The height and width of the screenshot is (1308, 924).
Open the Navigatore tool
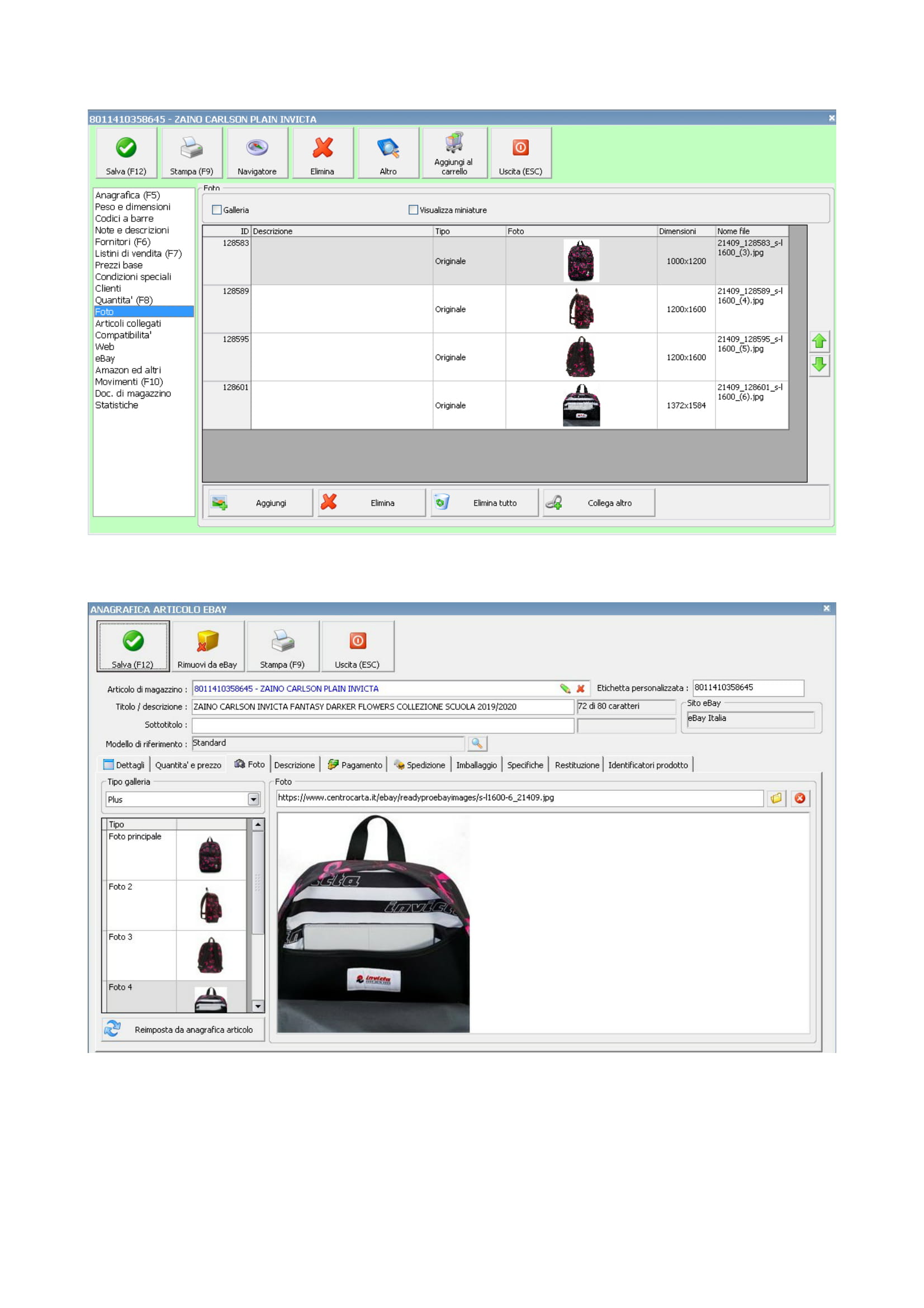(257, 153)
